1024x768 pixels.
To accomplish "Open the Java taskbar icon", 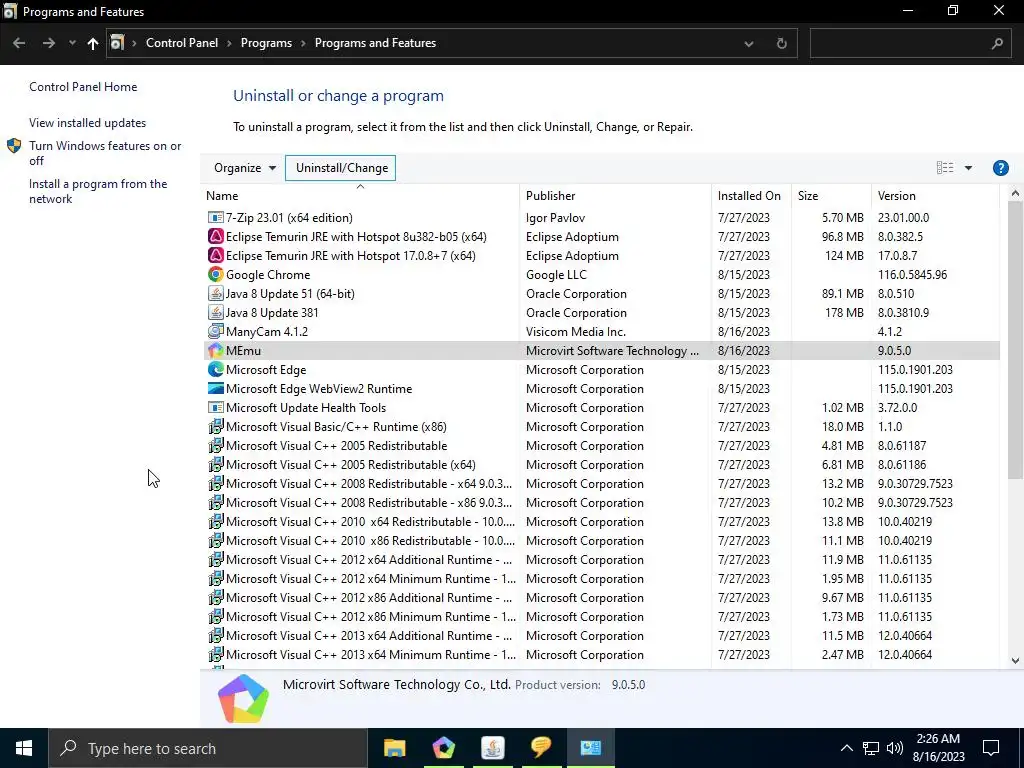I will (x=492, y=748).
